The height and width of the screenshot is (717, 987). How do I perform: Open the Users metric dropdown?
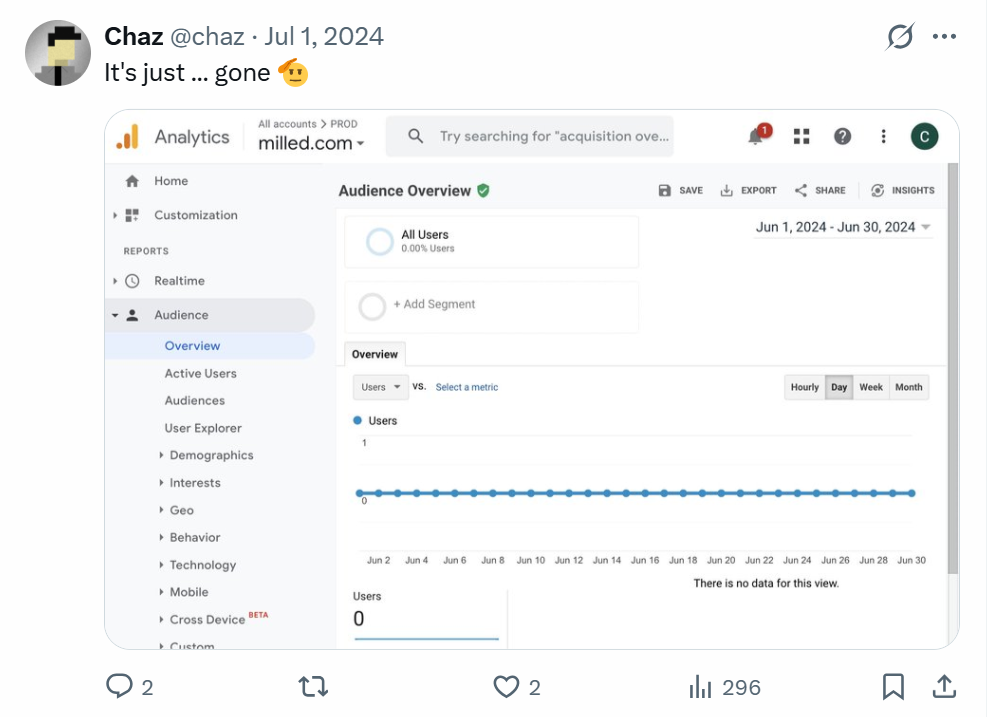[381, 387]
